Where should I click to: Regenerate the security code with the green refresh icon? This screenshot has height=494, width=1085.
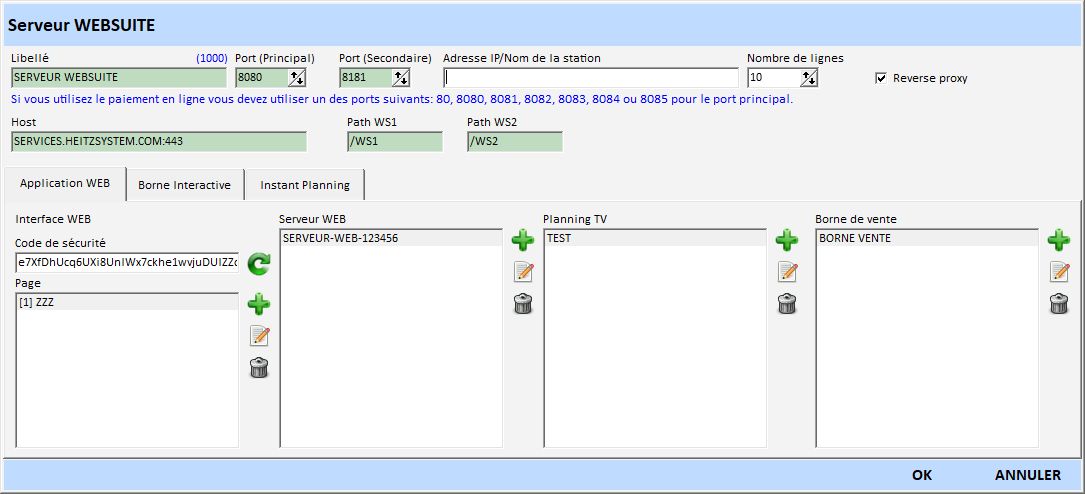pyautogui.click(x=259, y=264)
